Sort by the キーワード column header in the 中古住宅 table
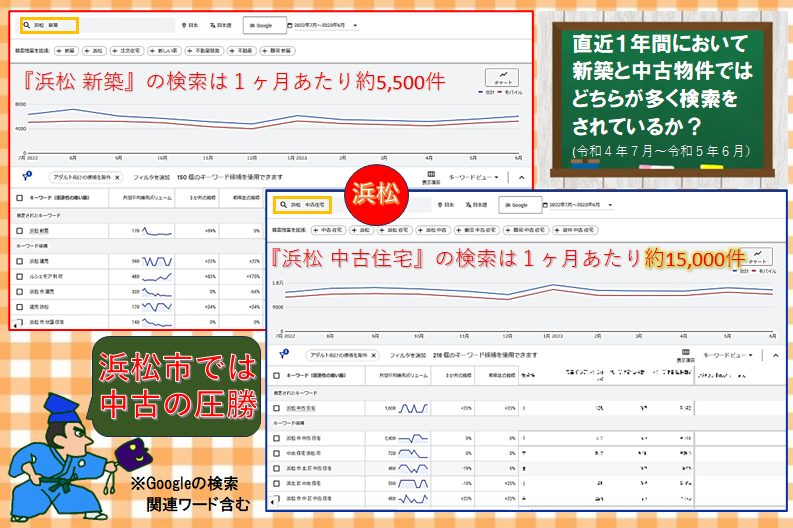793x528 pixels. (x=316, y=375)
